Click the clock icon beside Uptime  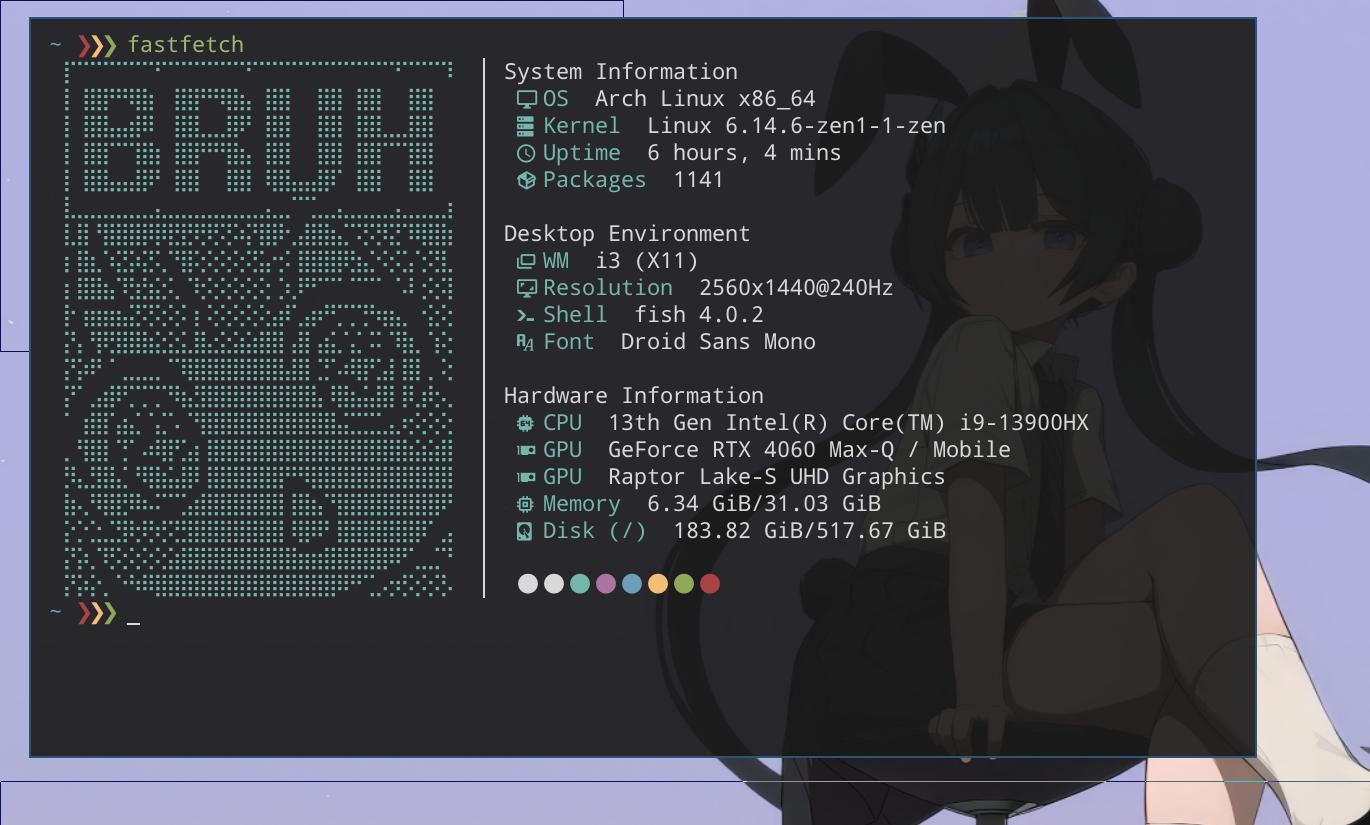(x=526, y=153)
